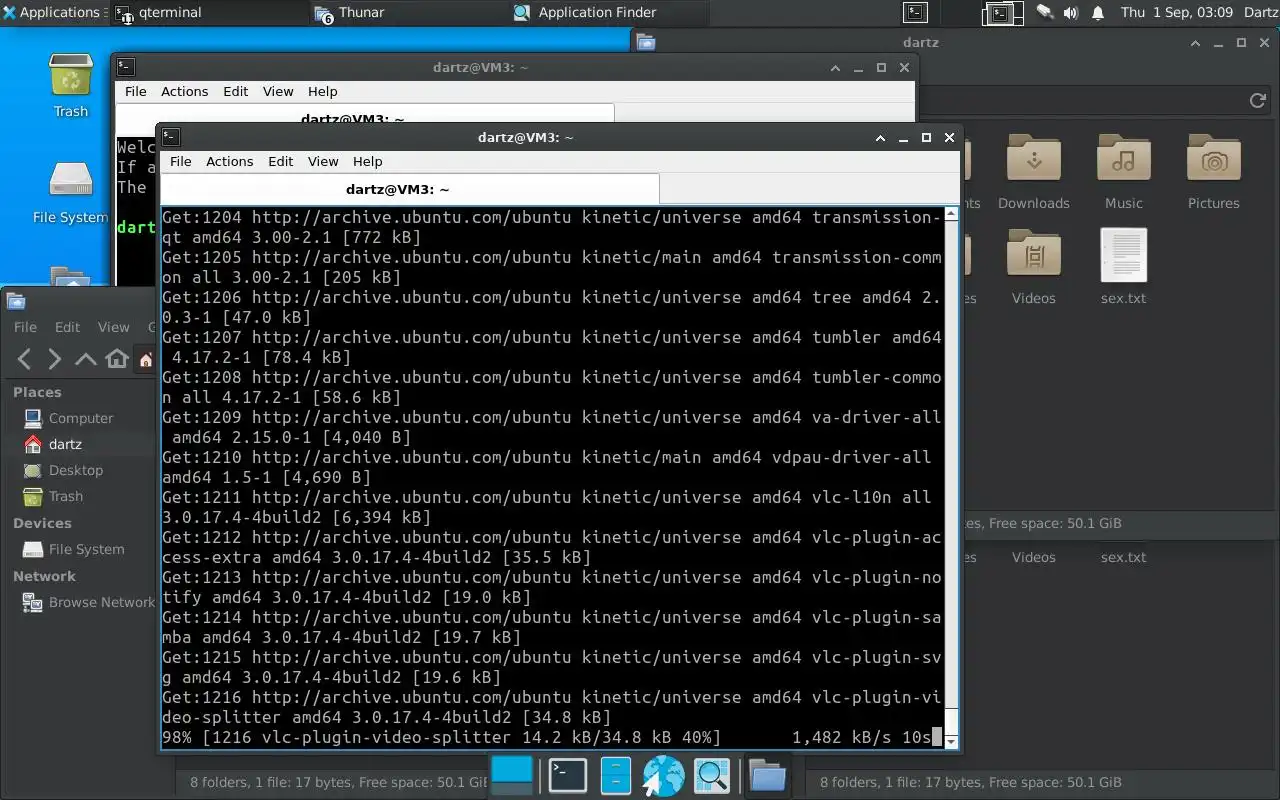Screen dimensions: 1280x800
Task: Open Actions menu in the back terminal window
Action: (x=184, y=91)
